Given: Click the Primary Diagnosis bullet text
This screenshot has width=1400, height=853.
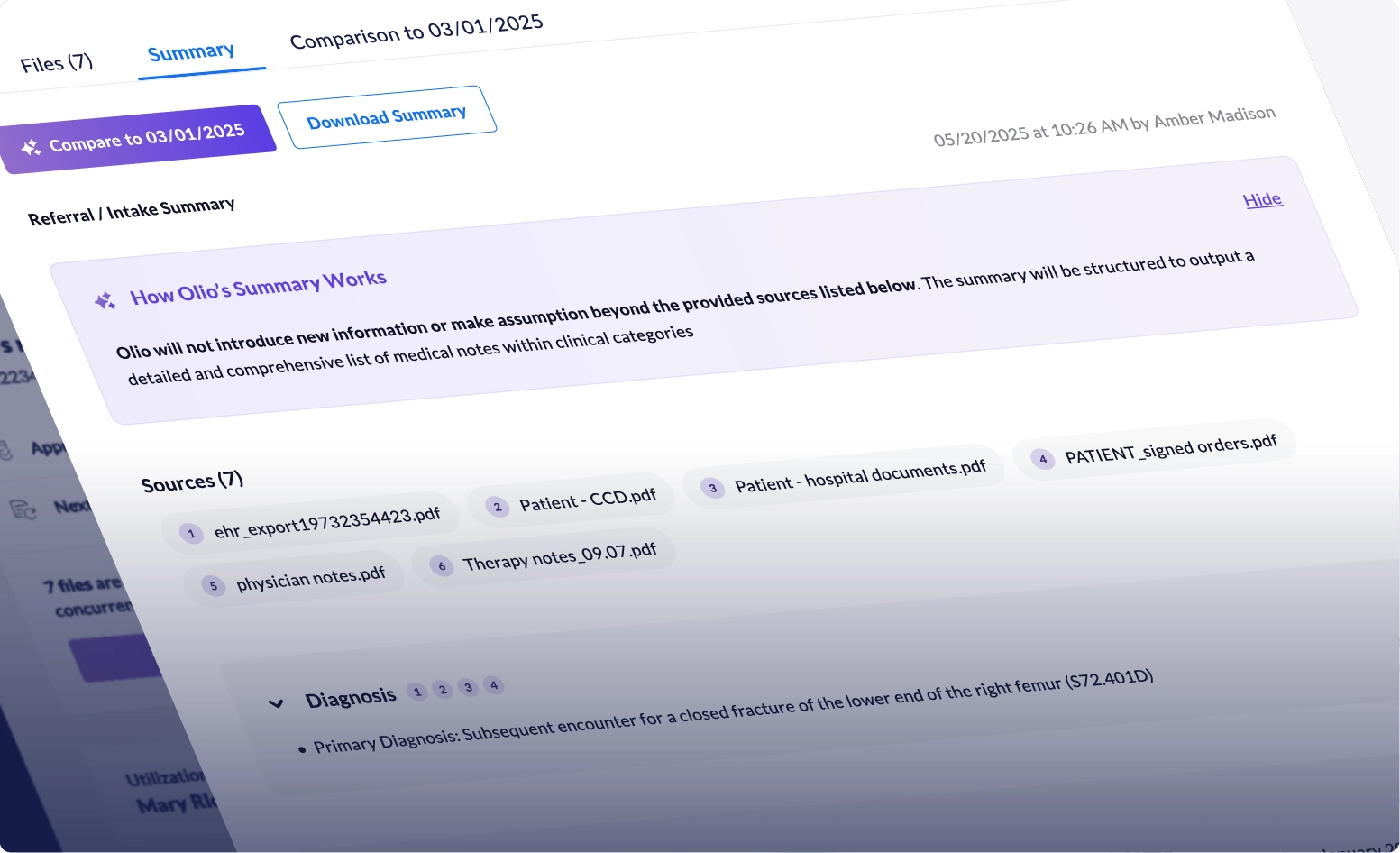Looking at the screenshot, I should (733, 711).
